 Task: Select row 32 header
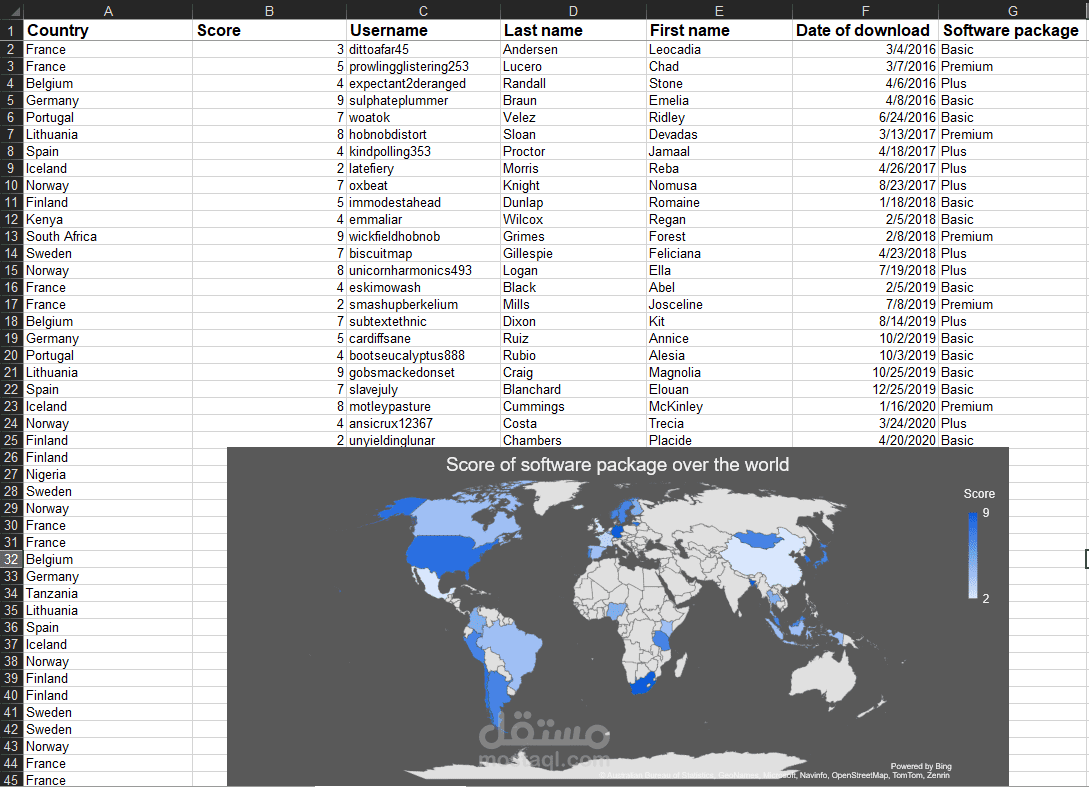coord(12,559)
